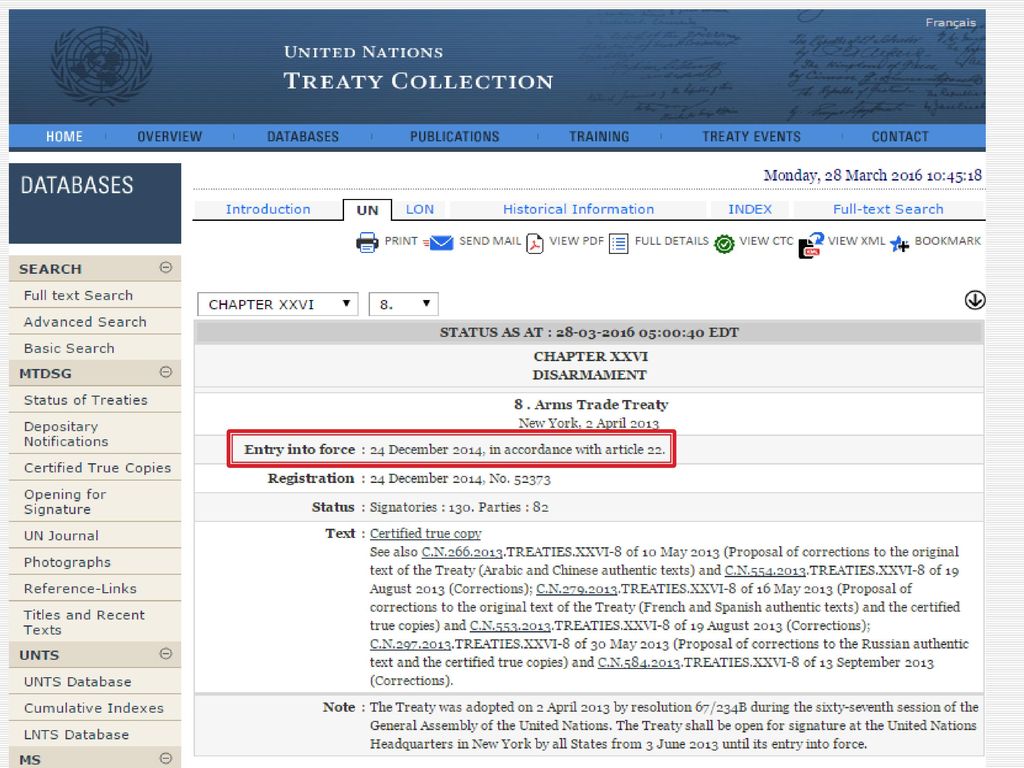Click the 'Signatories : 130. Parties : 82' status text
The image size is (1024, 768).
(459, 507)
